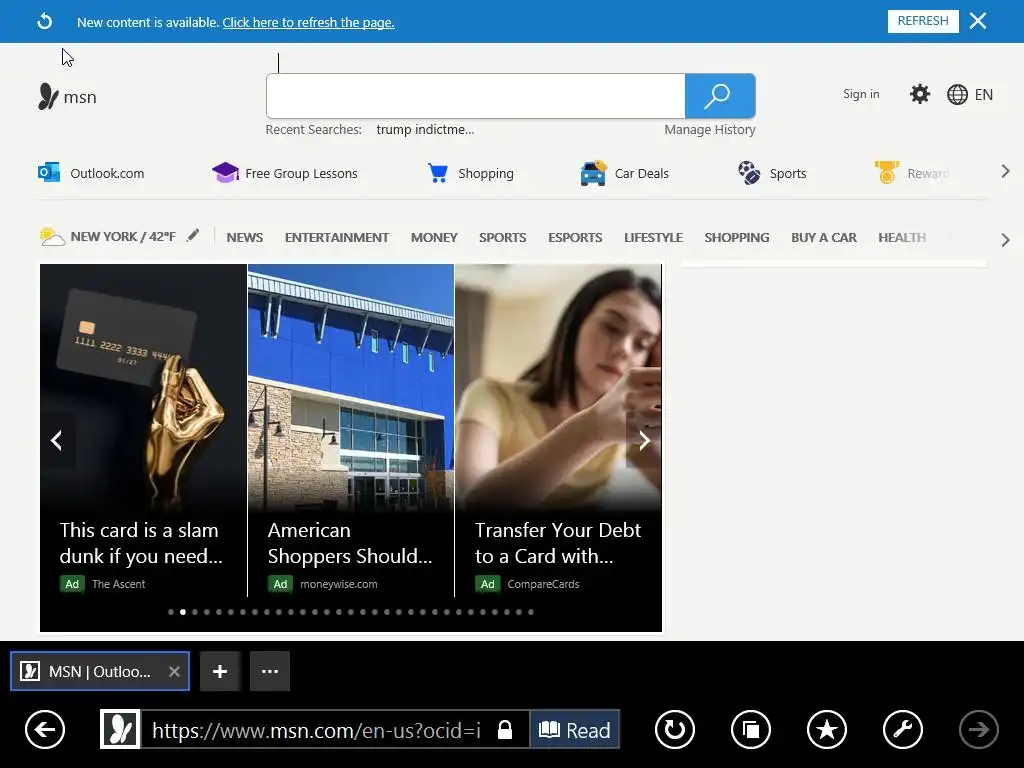Edit weather location pencil icon
This screenshot has height=768, width=1024.
[x=193, y=235]
